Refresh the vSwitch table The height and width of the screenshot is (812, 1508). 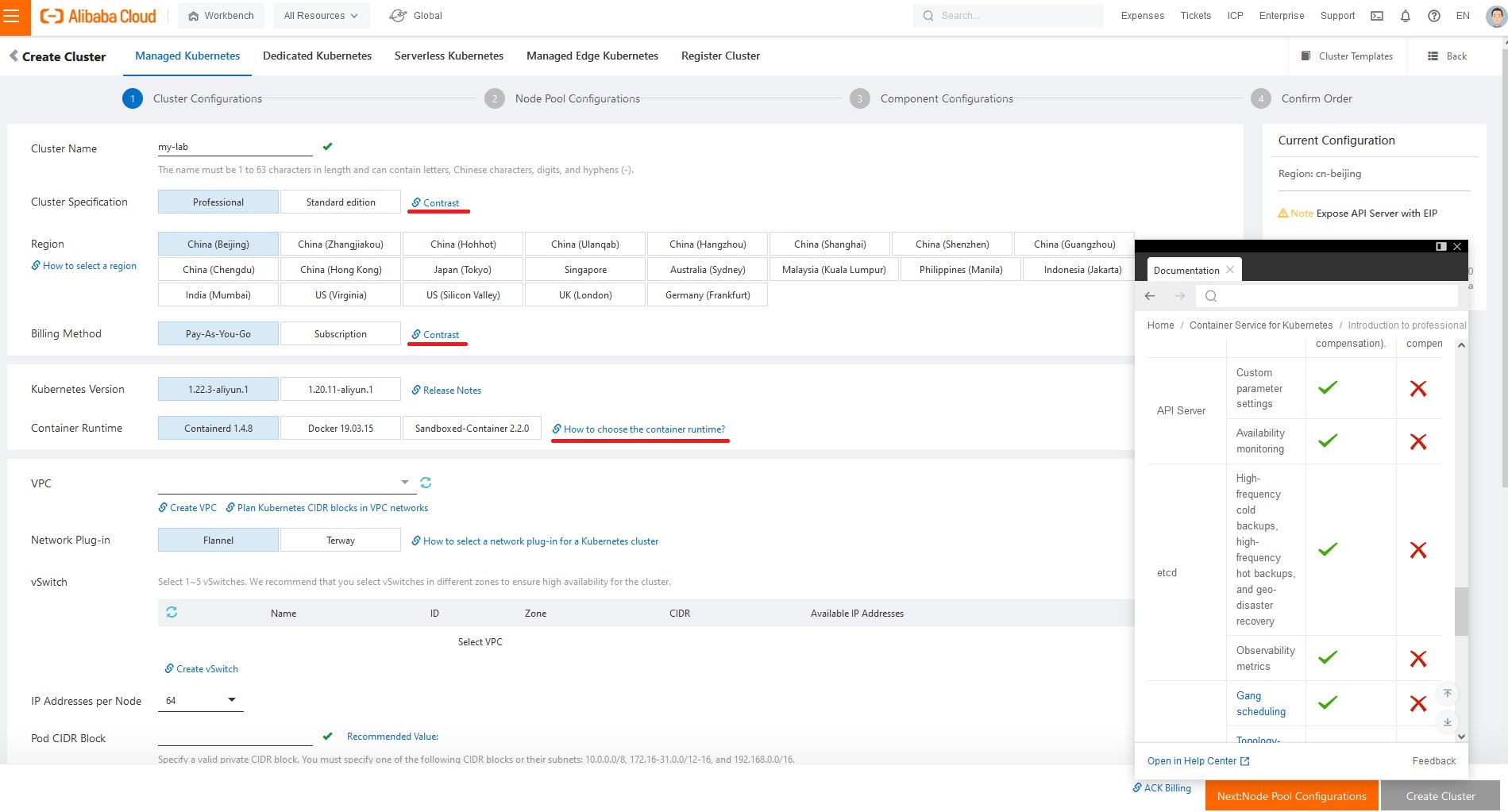tap(172, 612)
